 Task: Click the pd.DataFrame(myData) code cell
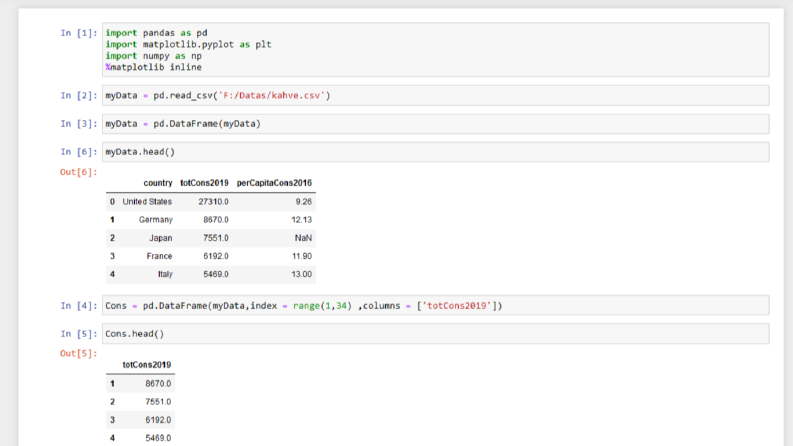coord(435,124)
